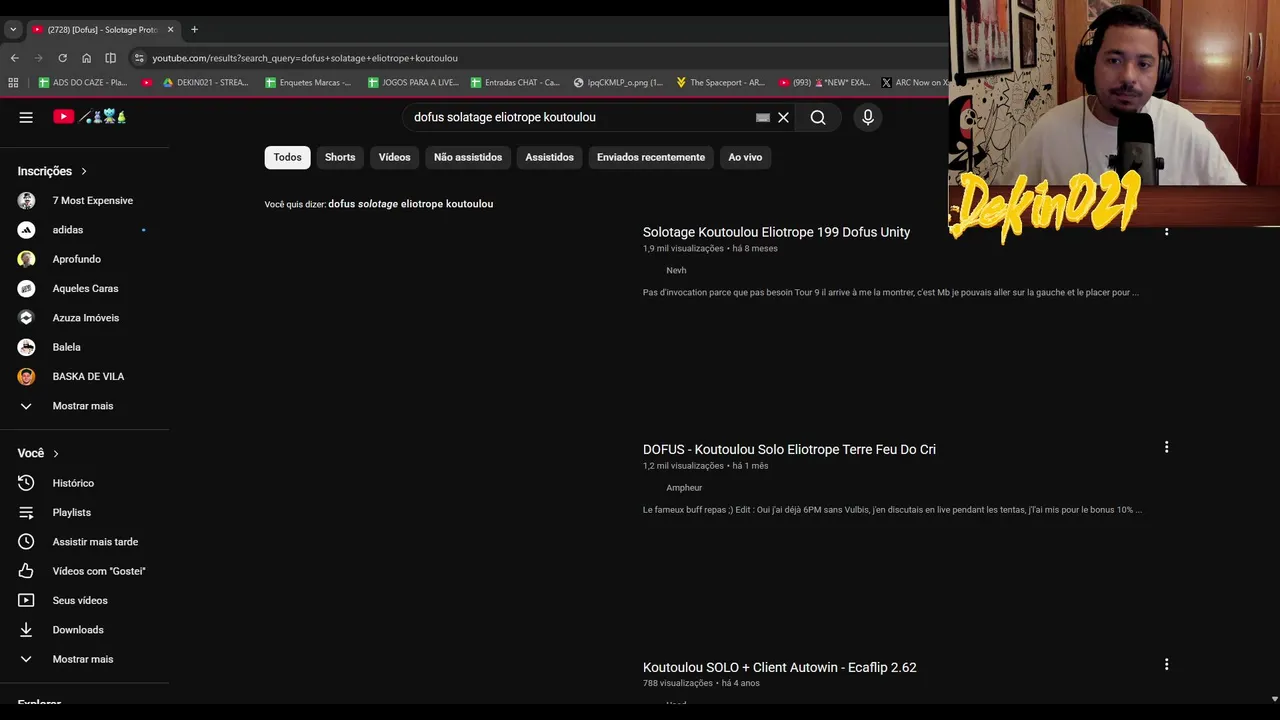The width and height of the screenshot is (1280, 720).
Task: Open the tab search dropdown arrow
Action: pyautogui.click(x=13, y=29)
